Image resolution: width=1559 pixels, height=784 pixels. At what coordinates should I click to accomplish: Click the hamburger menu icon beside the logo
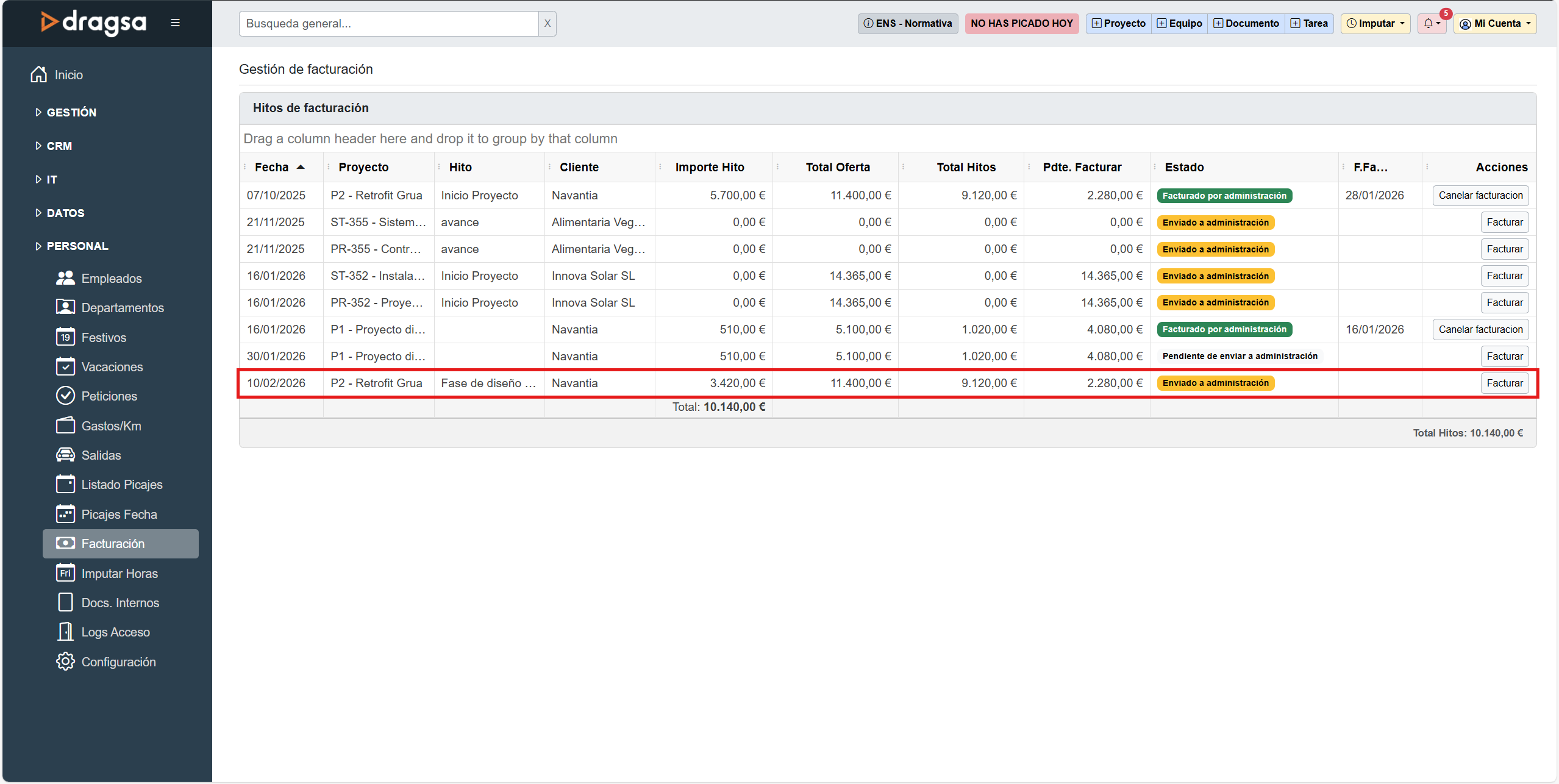(175, 23)
